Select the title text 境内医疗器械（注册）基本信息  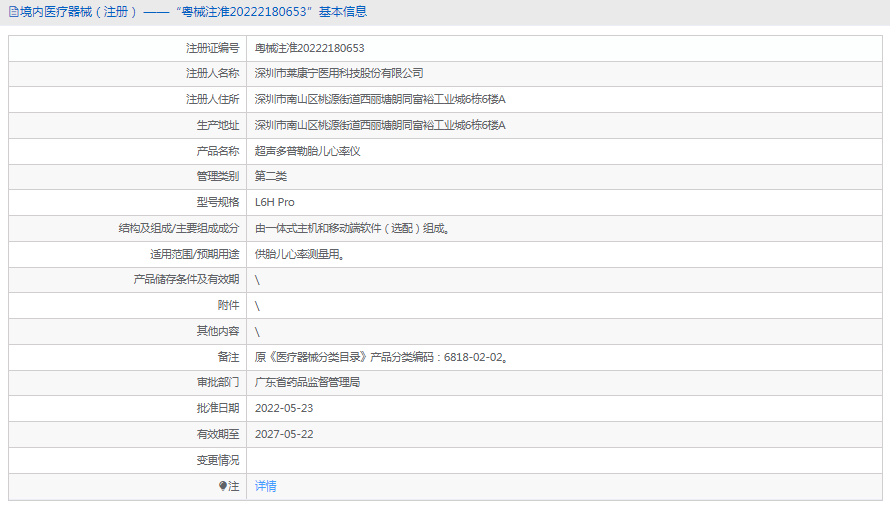pos(193,12)
